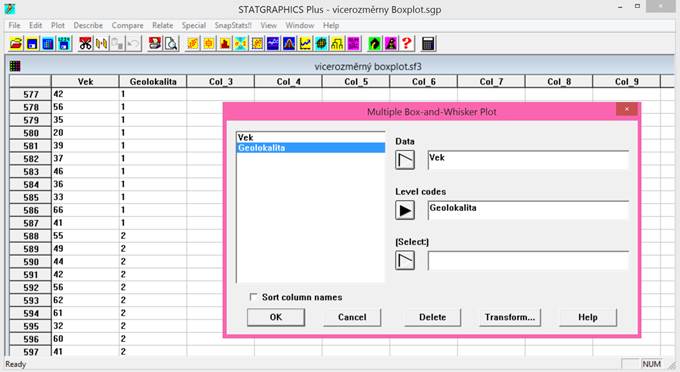
Task: Click the Select arrow button
Action: click(405, 261)
